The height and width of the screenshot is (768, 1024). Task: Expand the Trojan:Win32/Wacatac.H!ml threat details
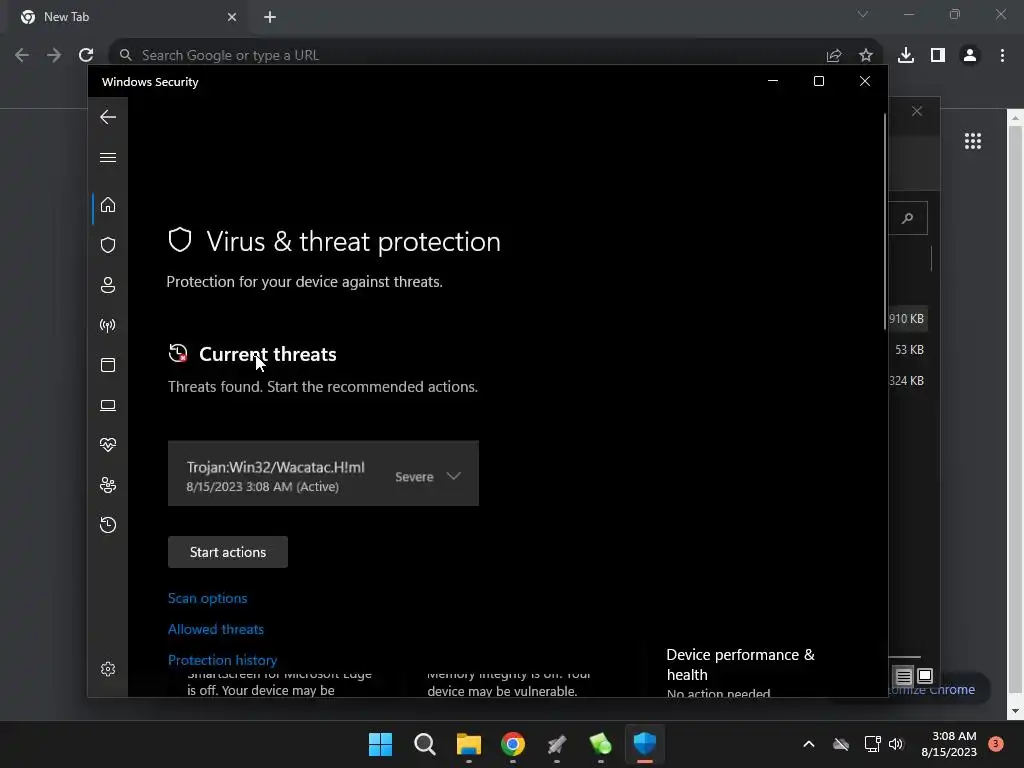453,476
